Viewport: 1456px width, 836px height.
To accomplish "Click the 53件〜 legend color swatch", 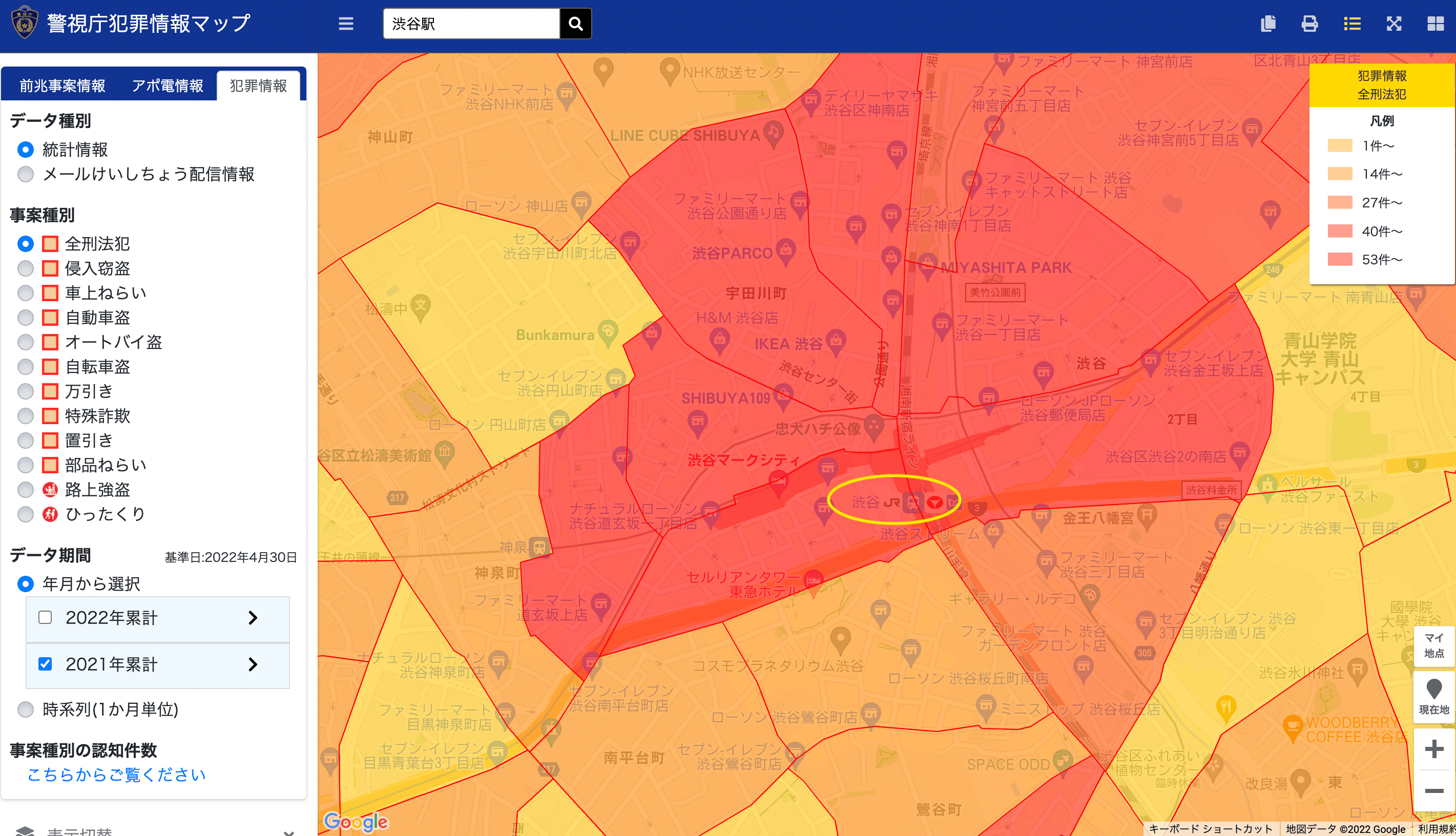I will (1340, 260).
